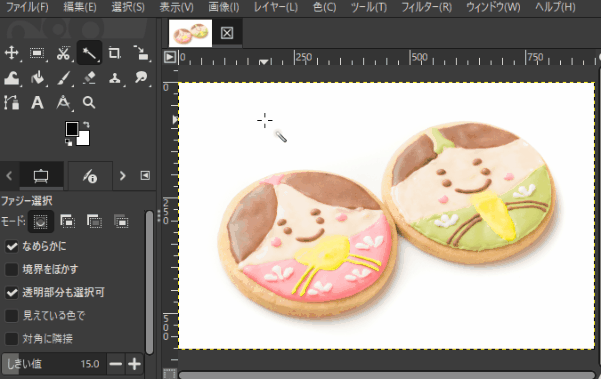The image size is (601, 379).
Task: Click the tool options vertical scrollbar
Action: tap(149, 282)
